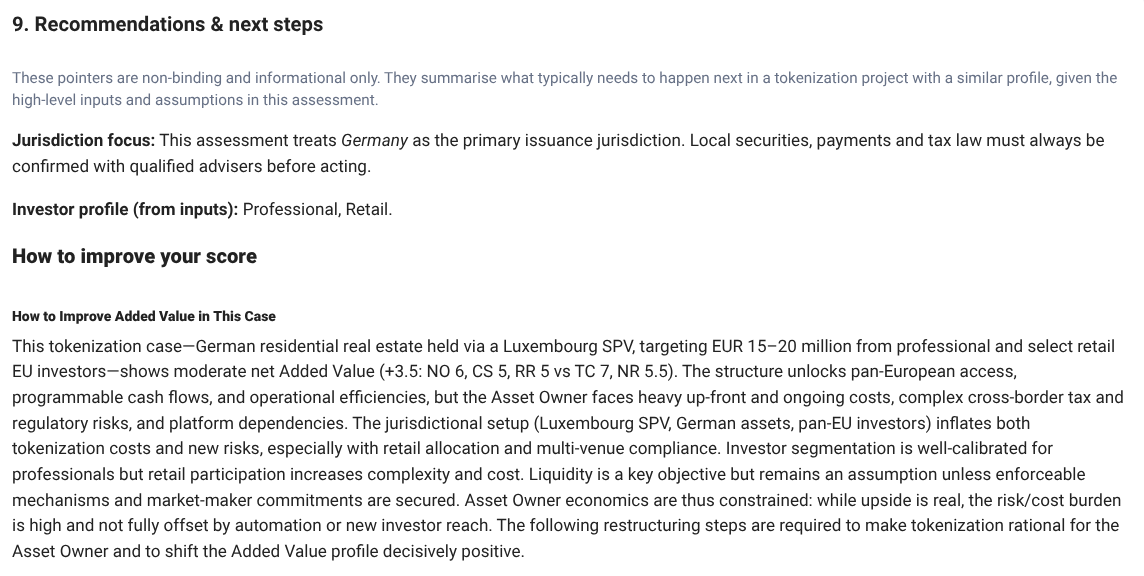Click 'confirmed with qualified advisers before acting' text
This screenshot has height=576, width=1144.
190,167
